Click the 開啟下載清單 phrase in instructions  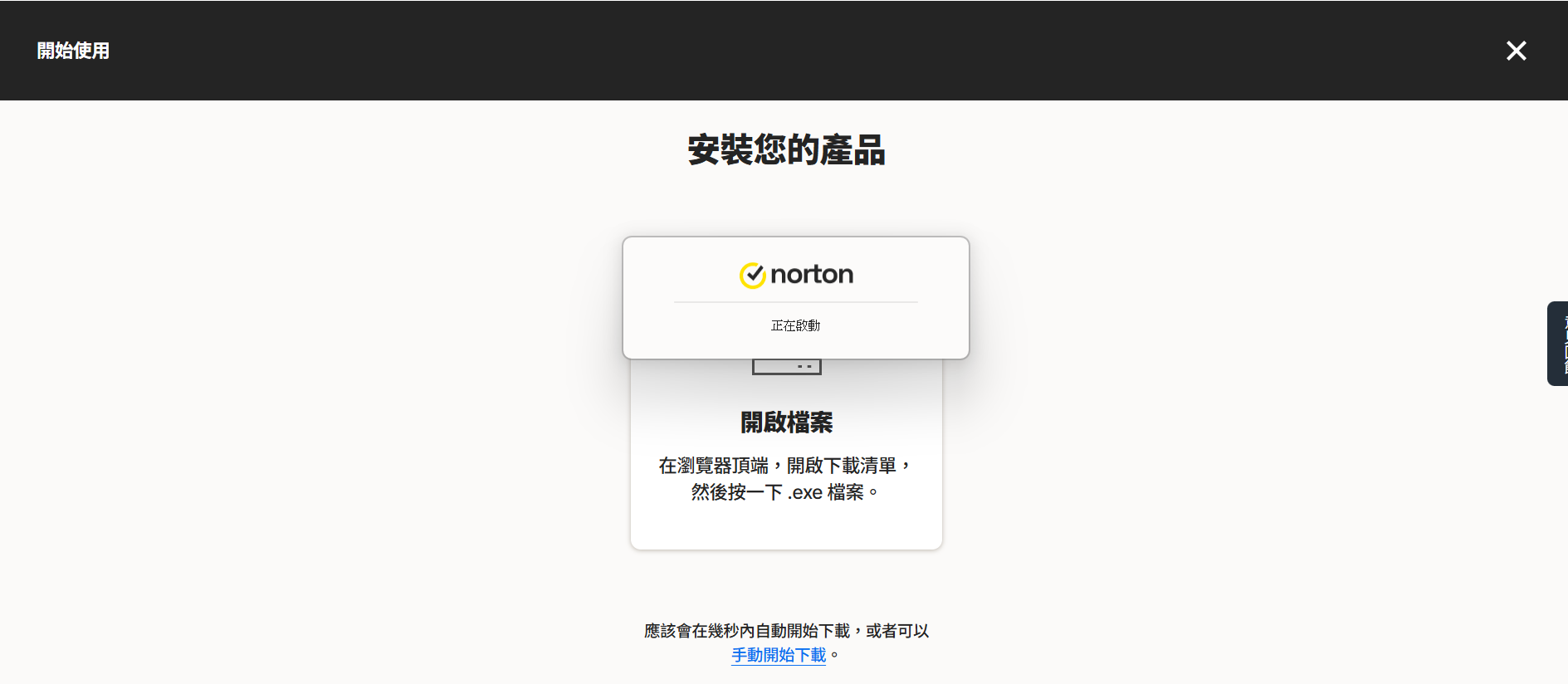tap(842, 466)
